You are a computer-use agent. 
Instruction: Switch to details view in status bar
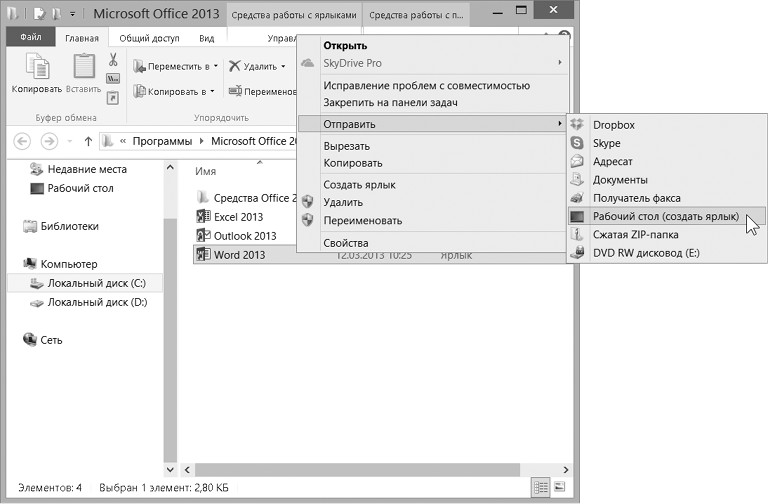click(541, 487)
